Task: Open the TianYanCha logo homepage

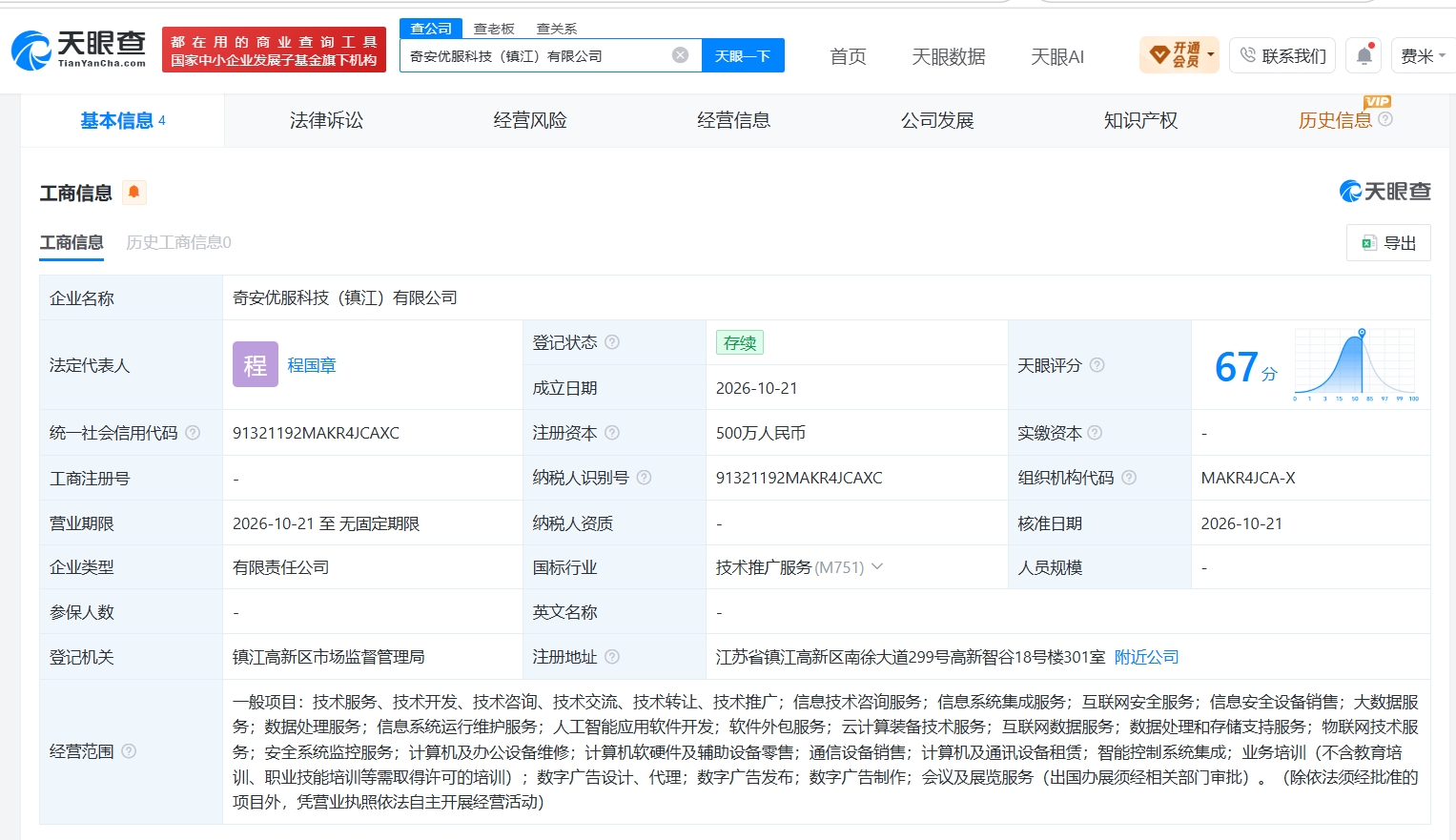Action: click(x=78, y=50)
